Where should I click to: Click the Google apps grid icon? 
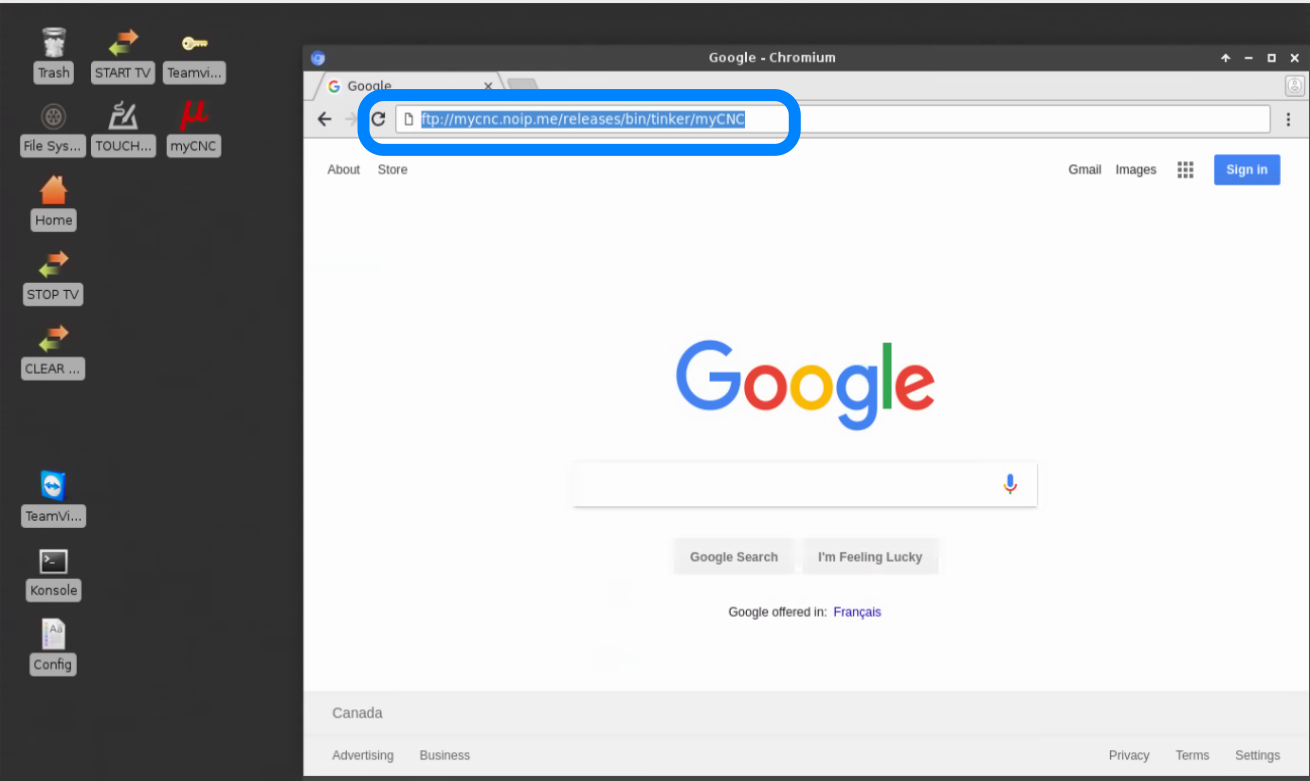1185,170
